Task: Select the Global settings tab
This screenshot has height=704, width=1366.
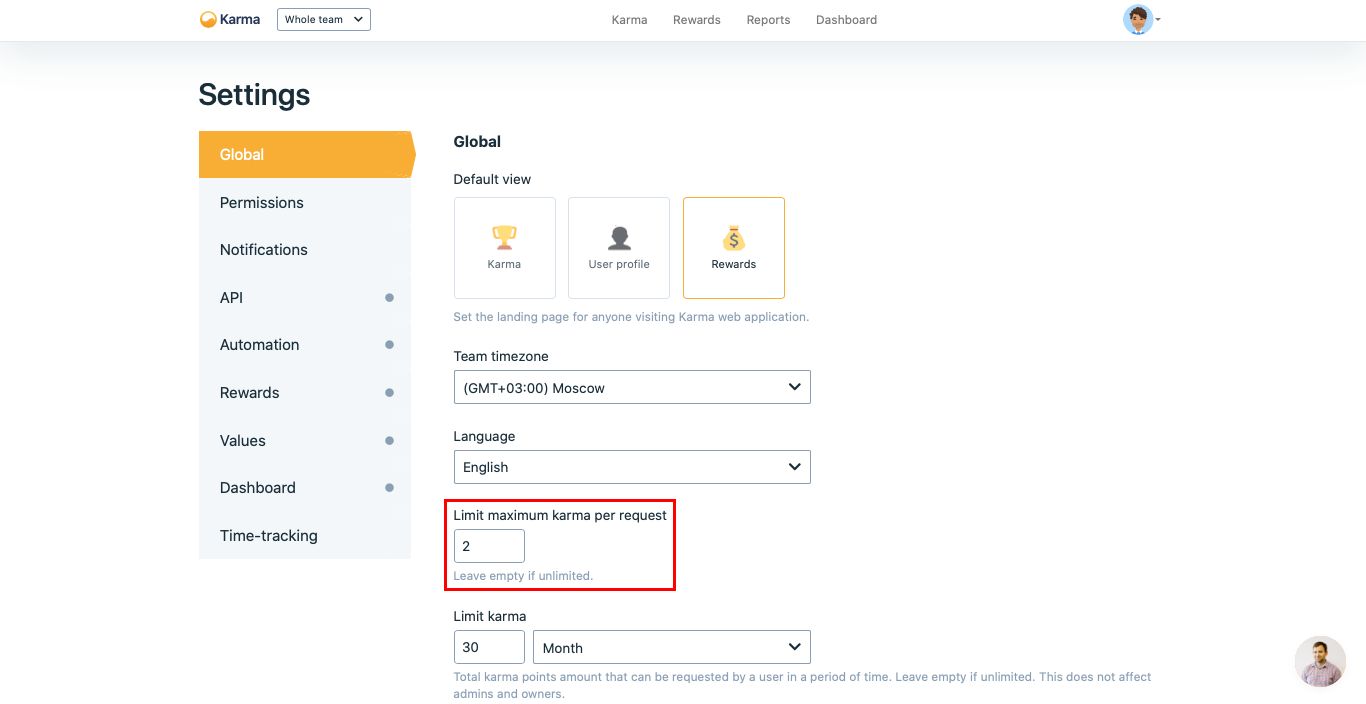Action: click(306, 154)
